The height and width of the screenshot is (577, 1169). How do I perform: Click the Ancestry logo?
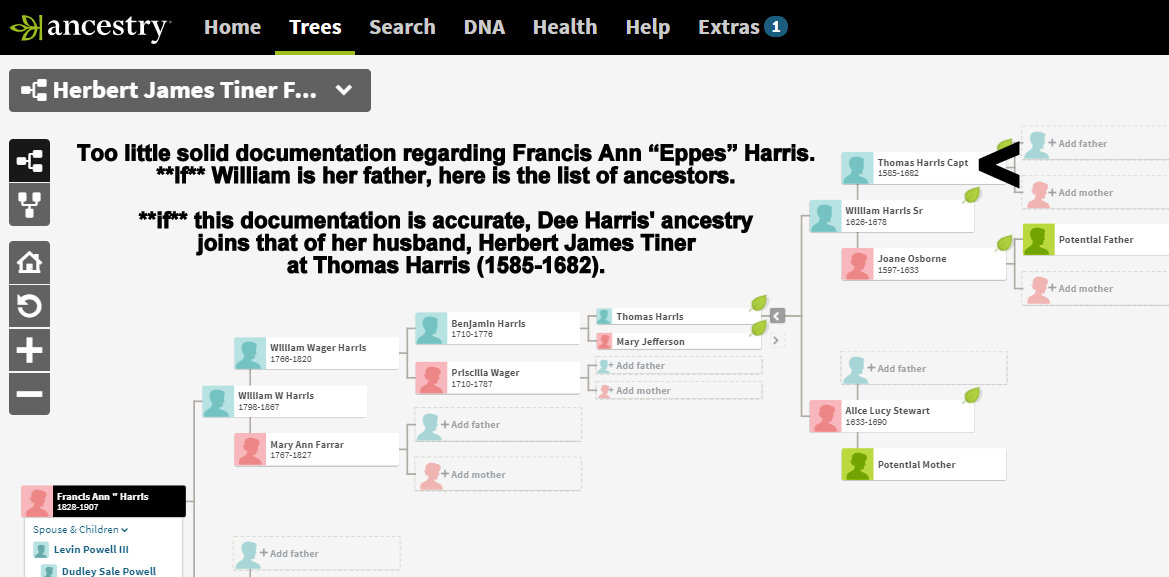point(90,27)
